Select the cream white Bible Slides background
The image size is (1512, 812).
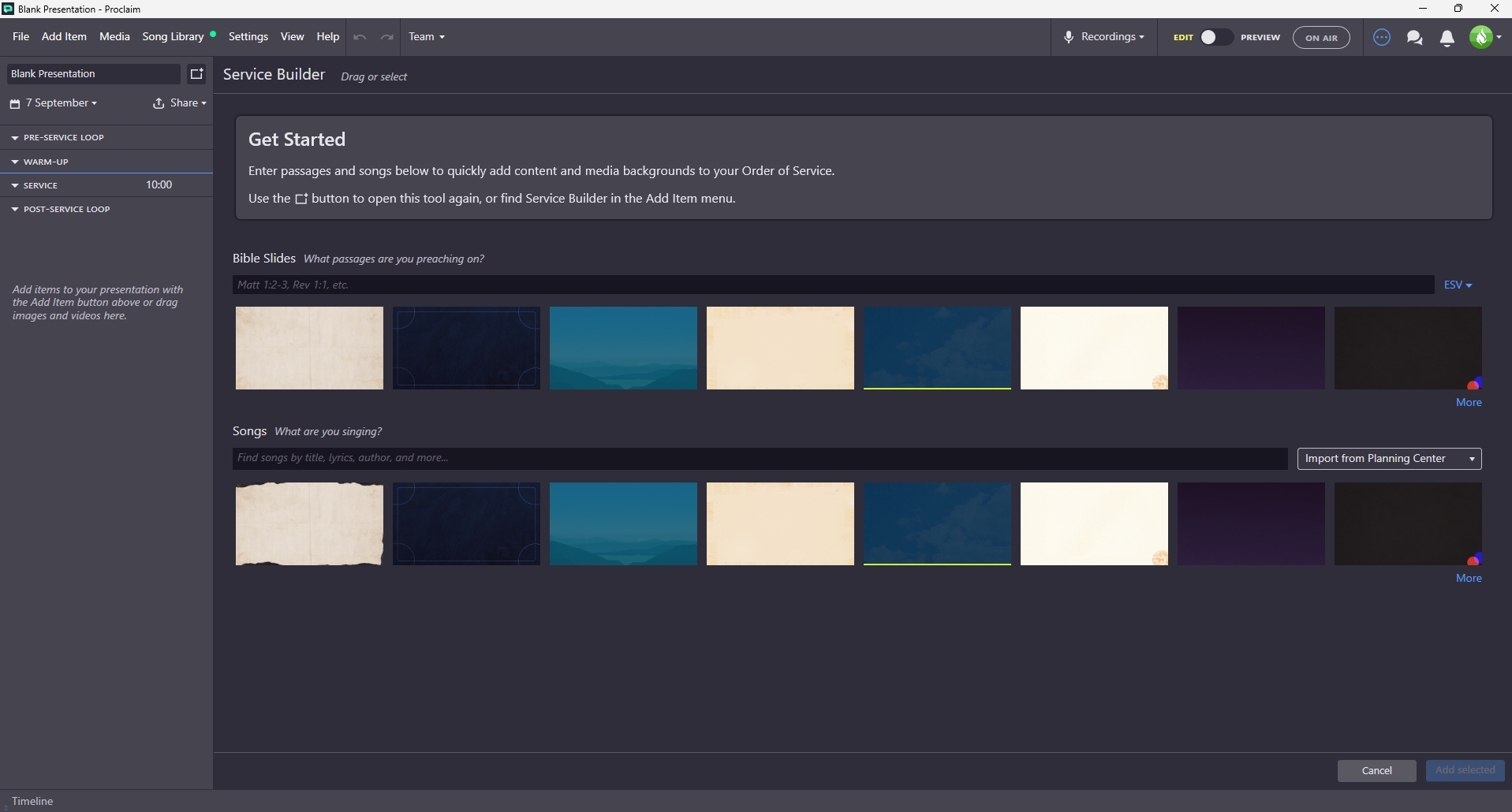pyautogui.click(x=1094, y=348)
